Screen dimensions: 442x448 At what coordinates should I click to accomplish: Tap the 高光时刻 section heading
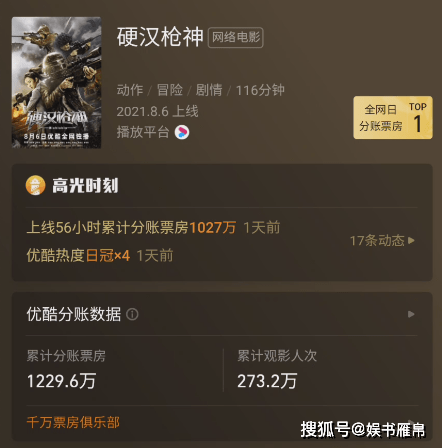tap(85, 186)
